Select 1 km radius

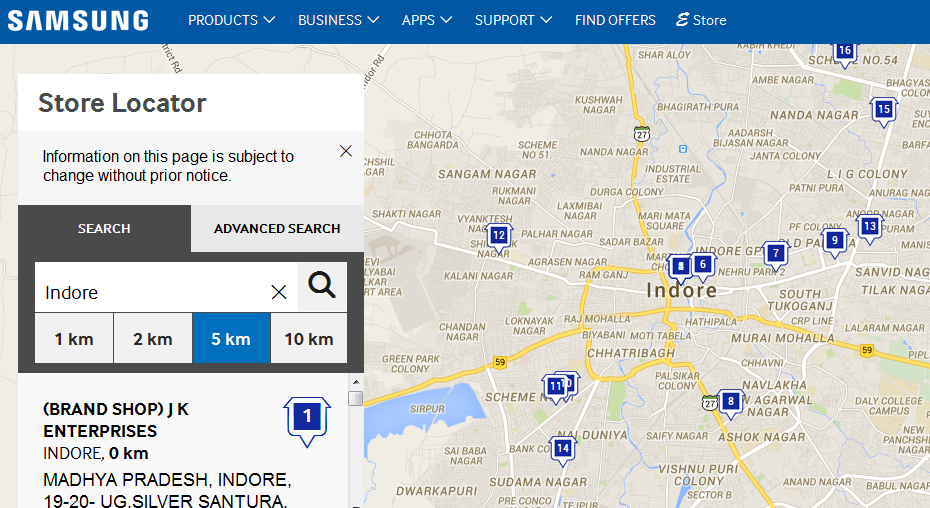pos(74,339)
